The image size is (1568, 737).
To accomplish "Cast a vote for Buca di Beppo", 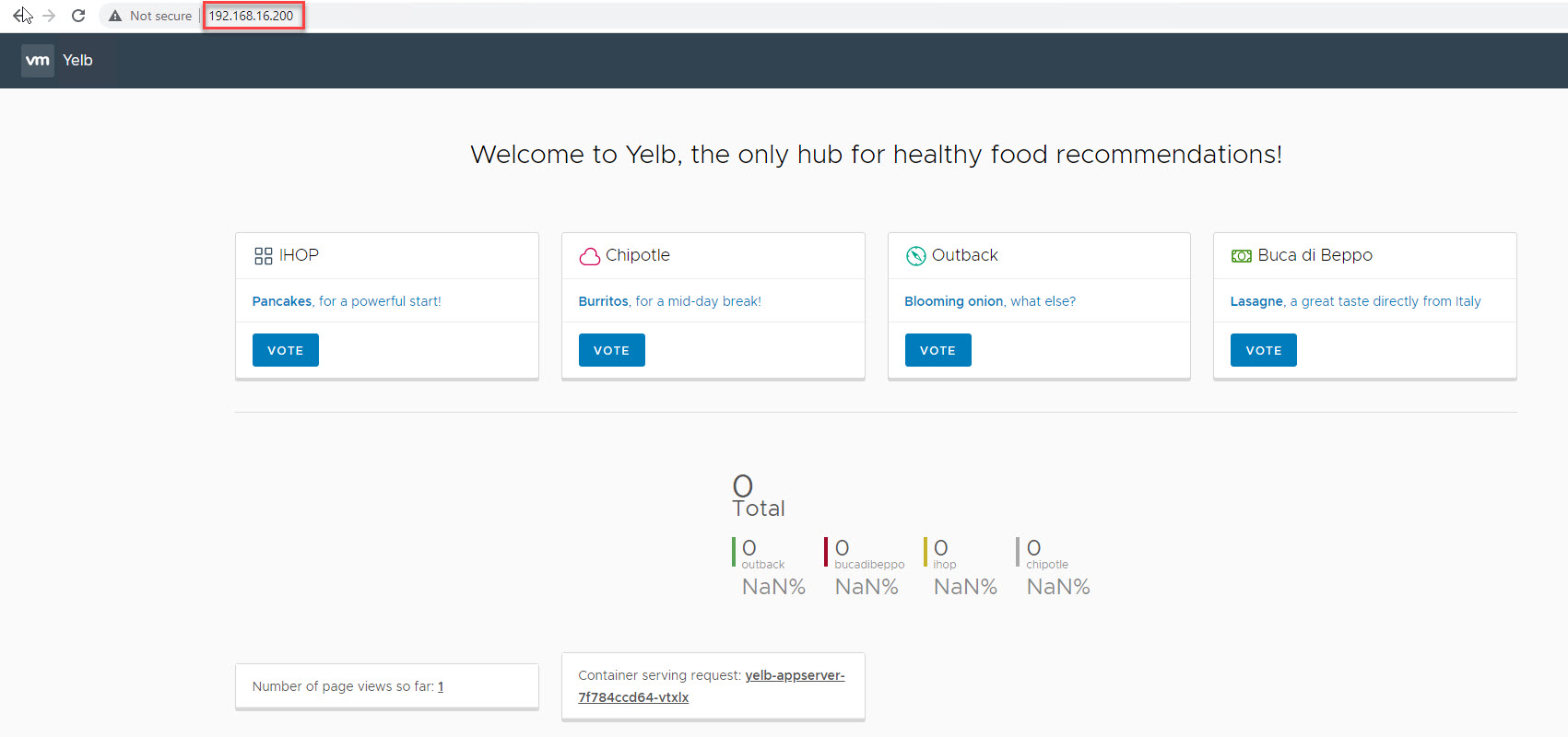I will [x=1264, y=350].
